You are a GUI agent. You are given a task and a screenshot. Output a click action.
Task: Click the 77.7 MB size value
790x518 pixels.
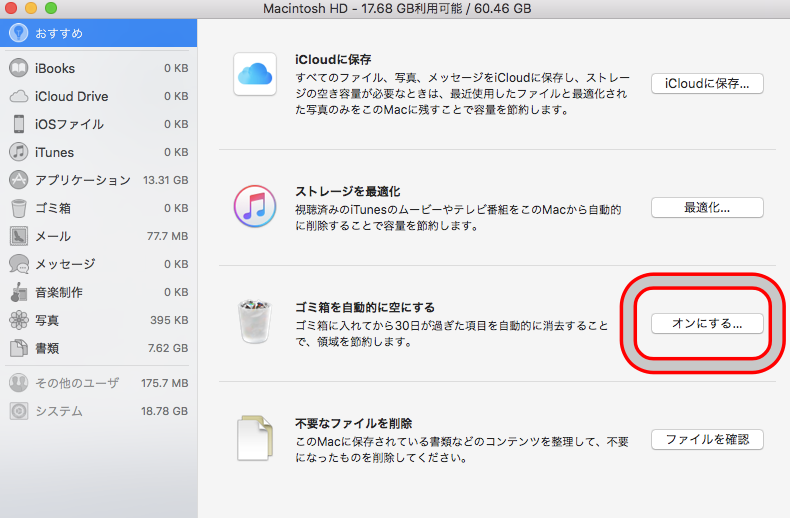167,236
